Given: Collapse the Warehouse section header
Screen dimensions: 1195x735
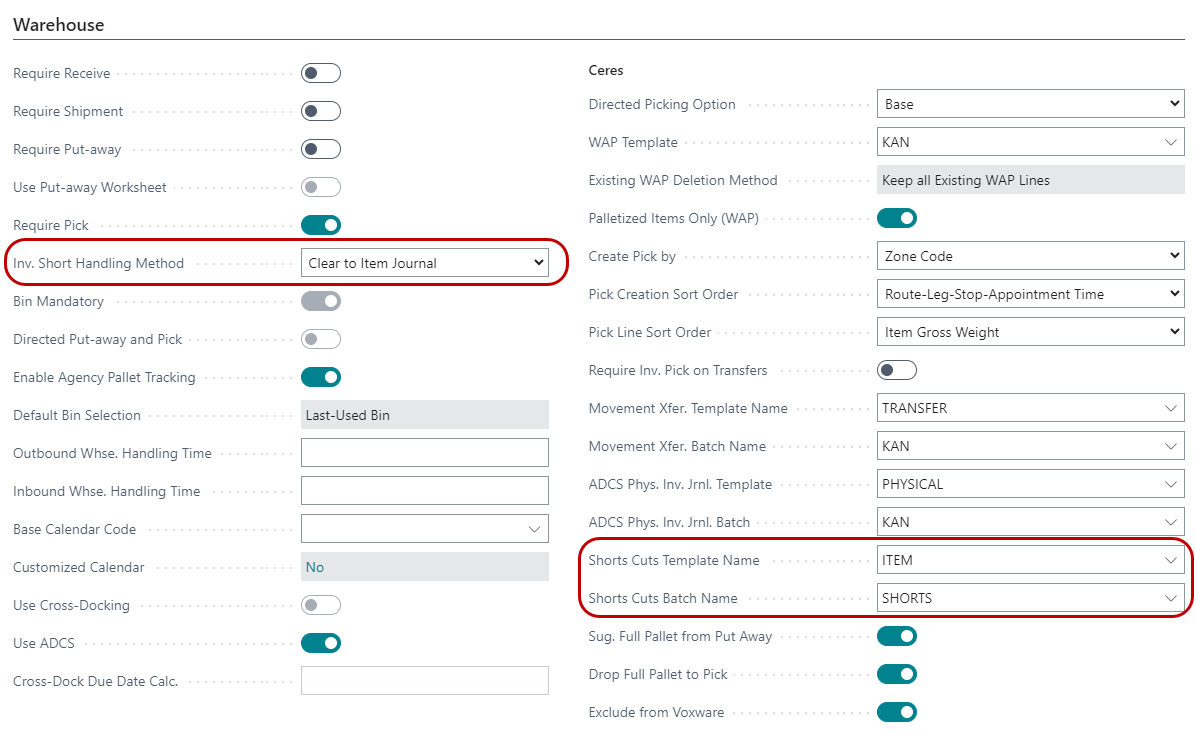Looking at the screenshot, I should pyautogui.click(x=59, y=24).
